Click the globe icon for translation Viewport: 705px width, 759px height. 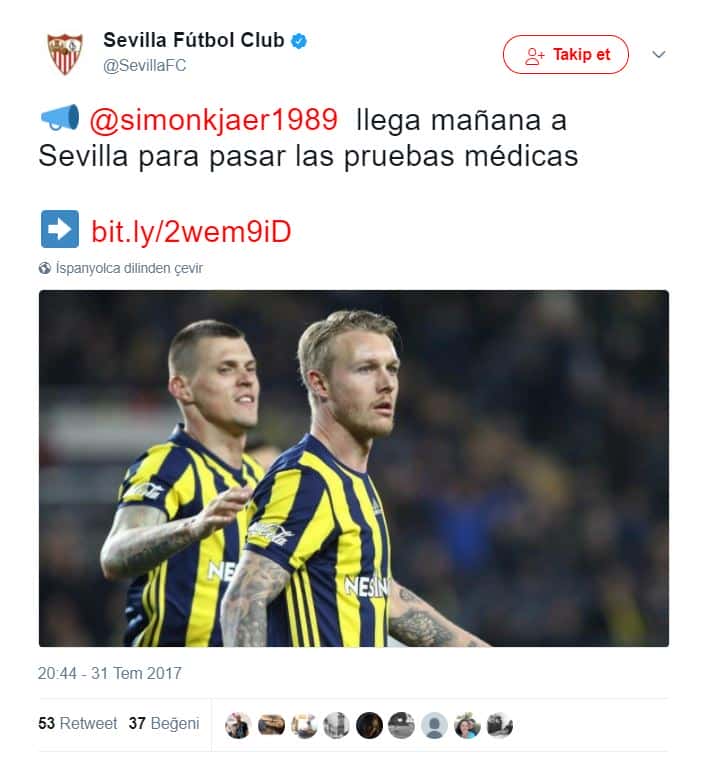coord(45,268)
